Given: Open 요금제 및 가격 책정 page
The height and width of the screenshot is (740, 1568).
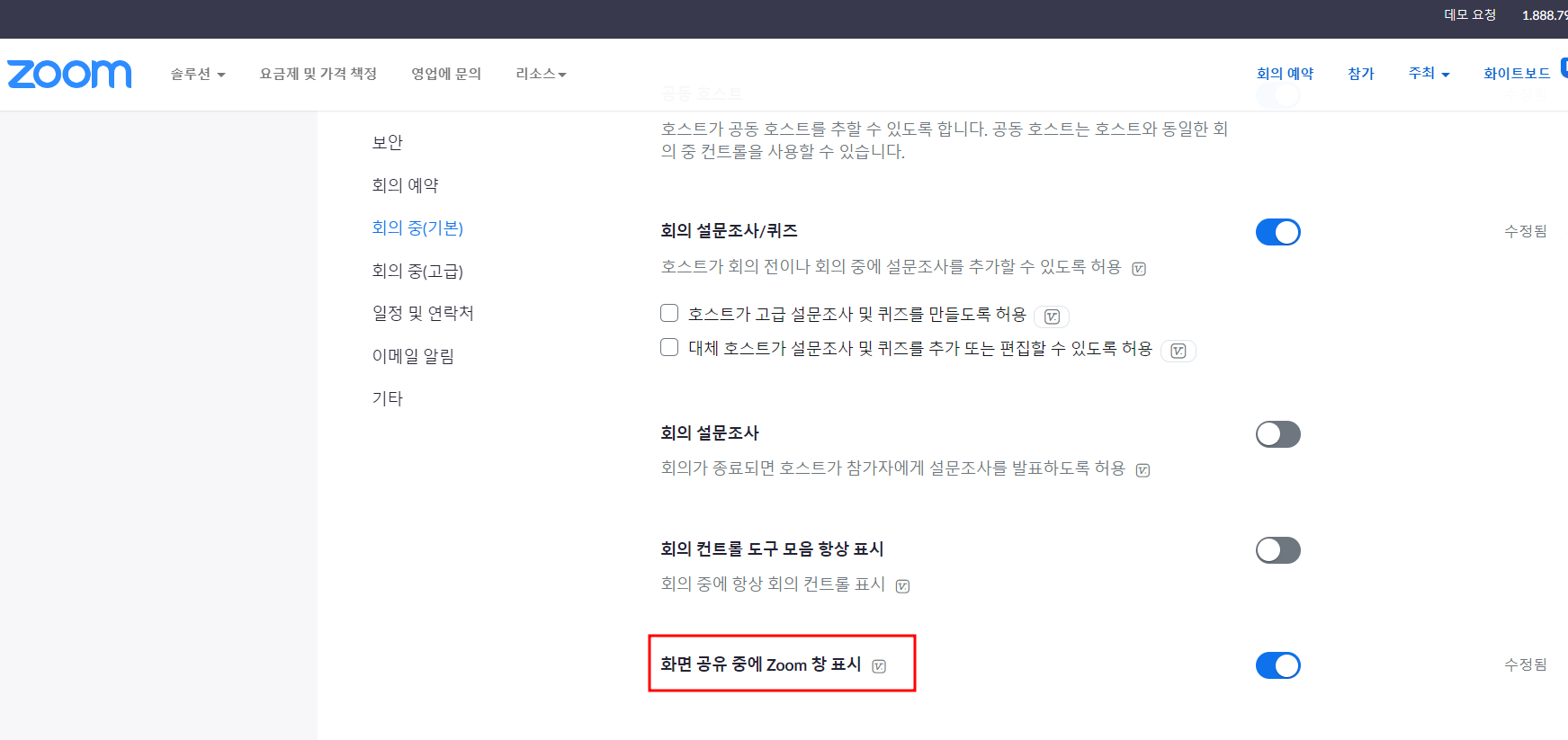Looking at the screenshot, I should point(318,74).
